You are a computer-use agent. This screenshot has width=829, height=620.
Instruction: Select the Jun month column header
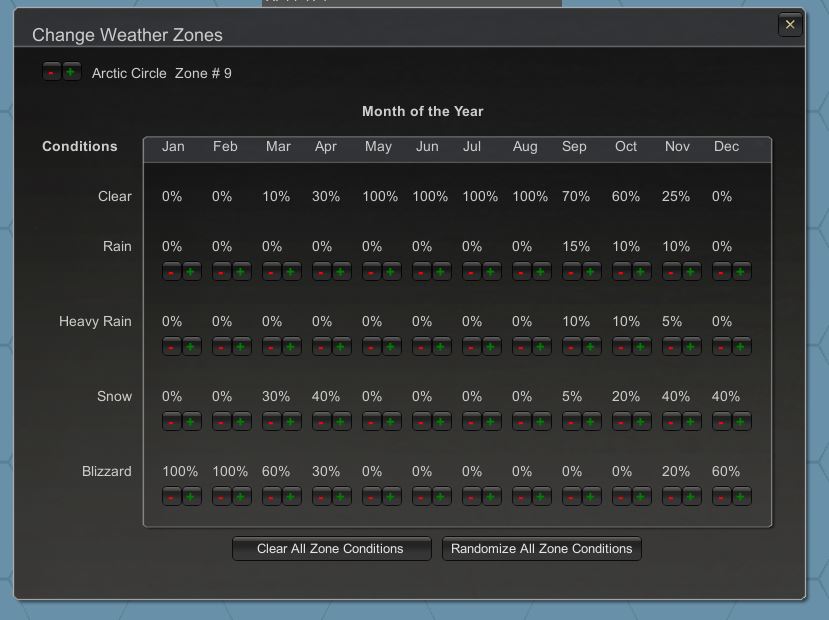click(427, 146)
